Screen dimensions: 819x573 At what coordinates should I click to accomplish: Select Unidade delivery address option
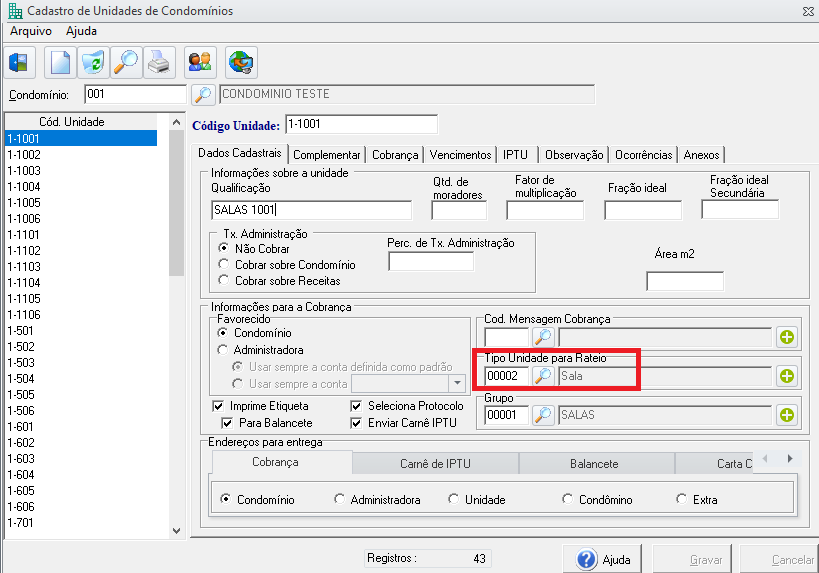[x=453, y=499]
